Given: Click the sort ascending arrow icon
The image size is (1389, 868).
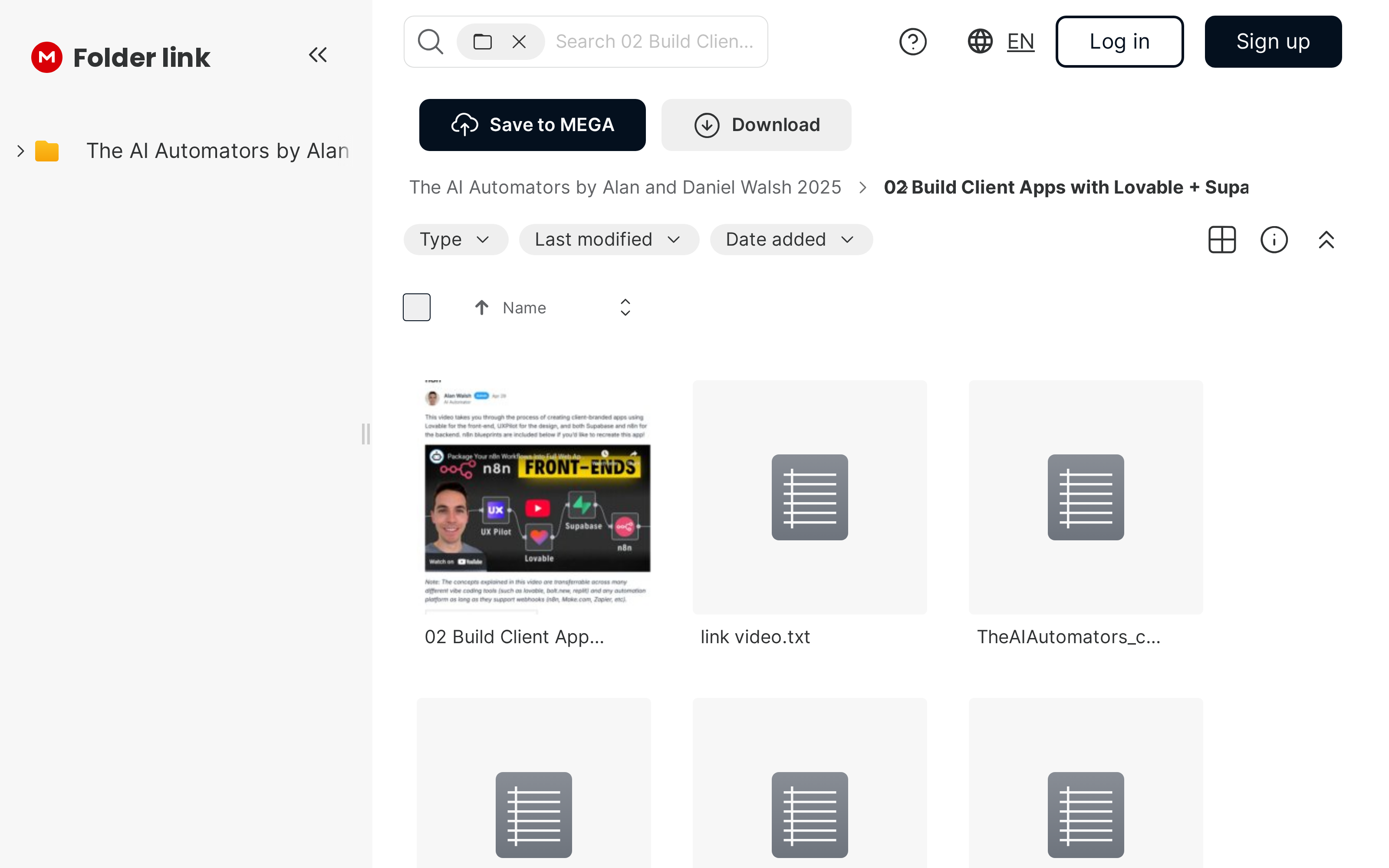Looking at the screenshot, I should [481, 308].
